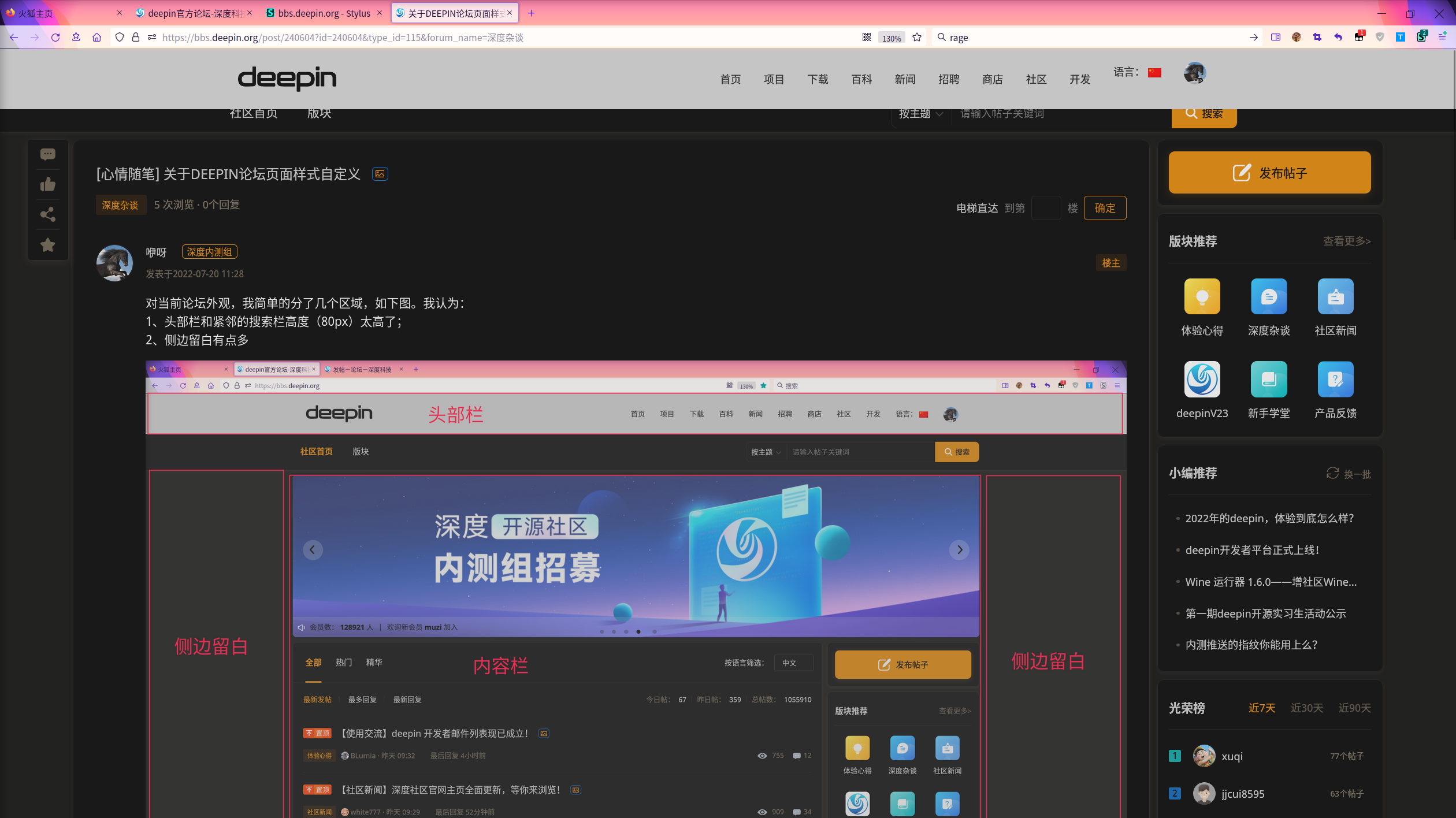Switch honor list to 近90天
The width and height of the screenshot is (1456, 818).
point(1354,708)
